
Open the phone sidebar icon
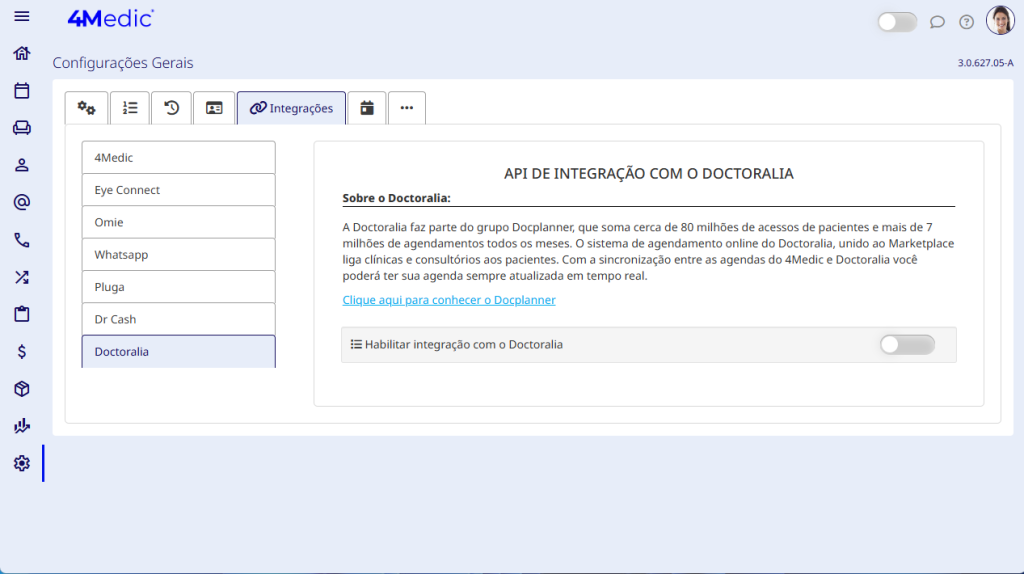point(22,240)
